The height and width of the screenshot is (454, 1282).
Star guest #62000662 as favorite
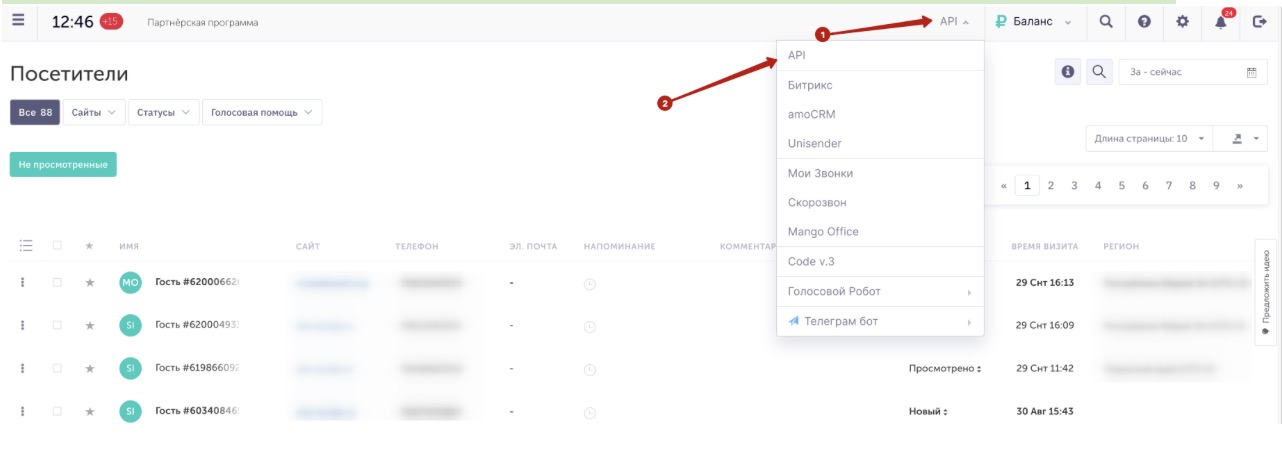[x=89, y=283]
